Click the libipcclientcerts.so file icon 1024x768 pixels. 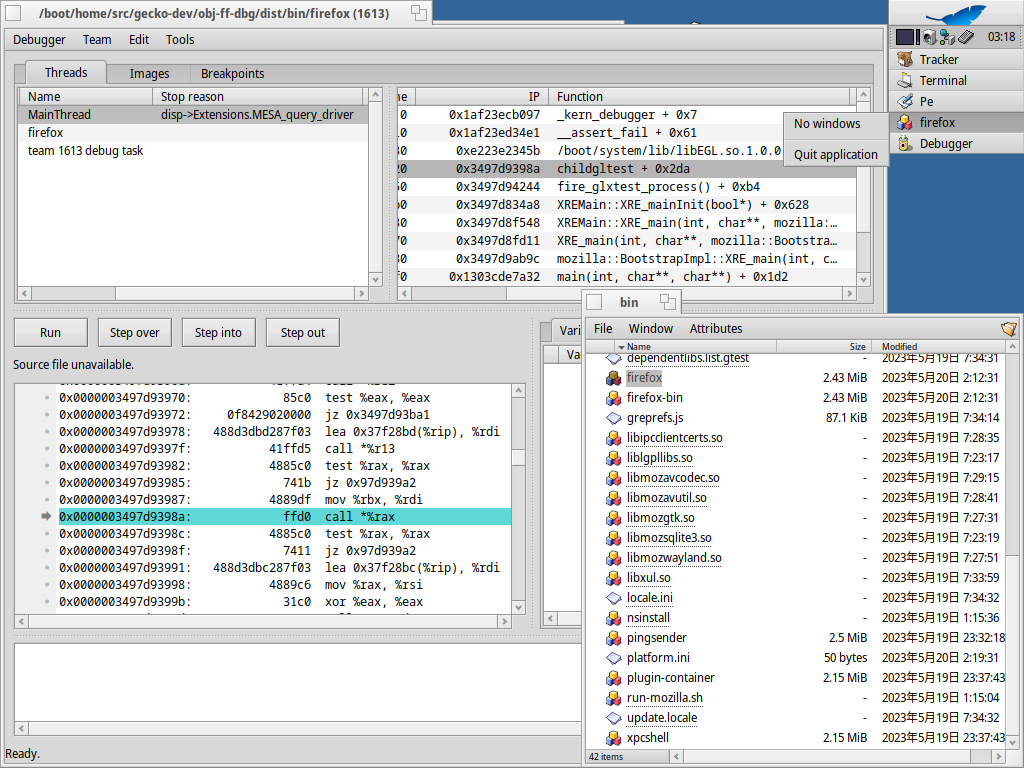click(x=613, y=438)
